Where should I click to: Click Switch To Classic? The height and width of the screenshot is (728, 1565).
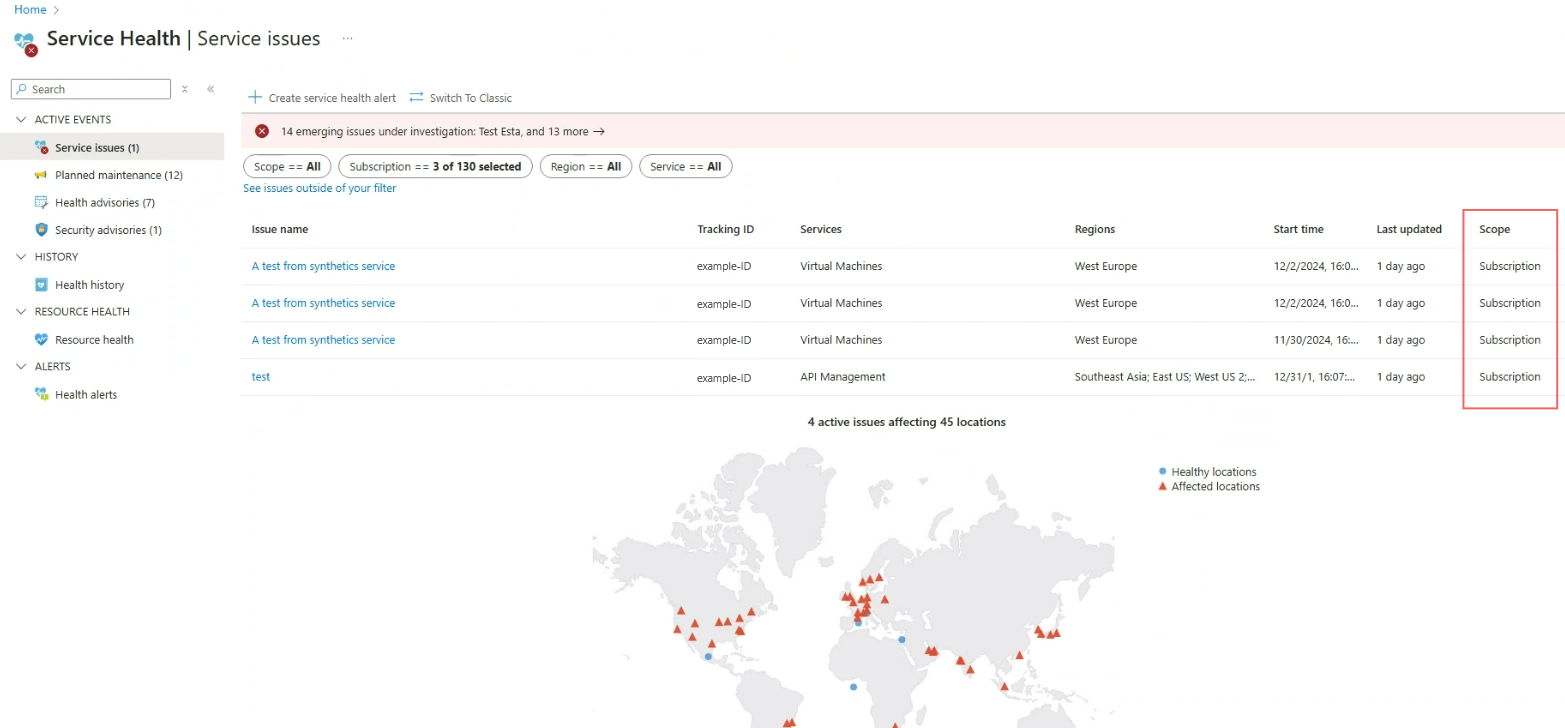(x=461, y=98)
